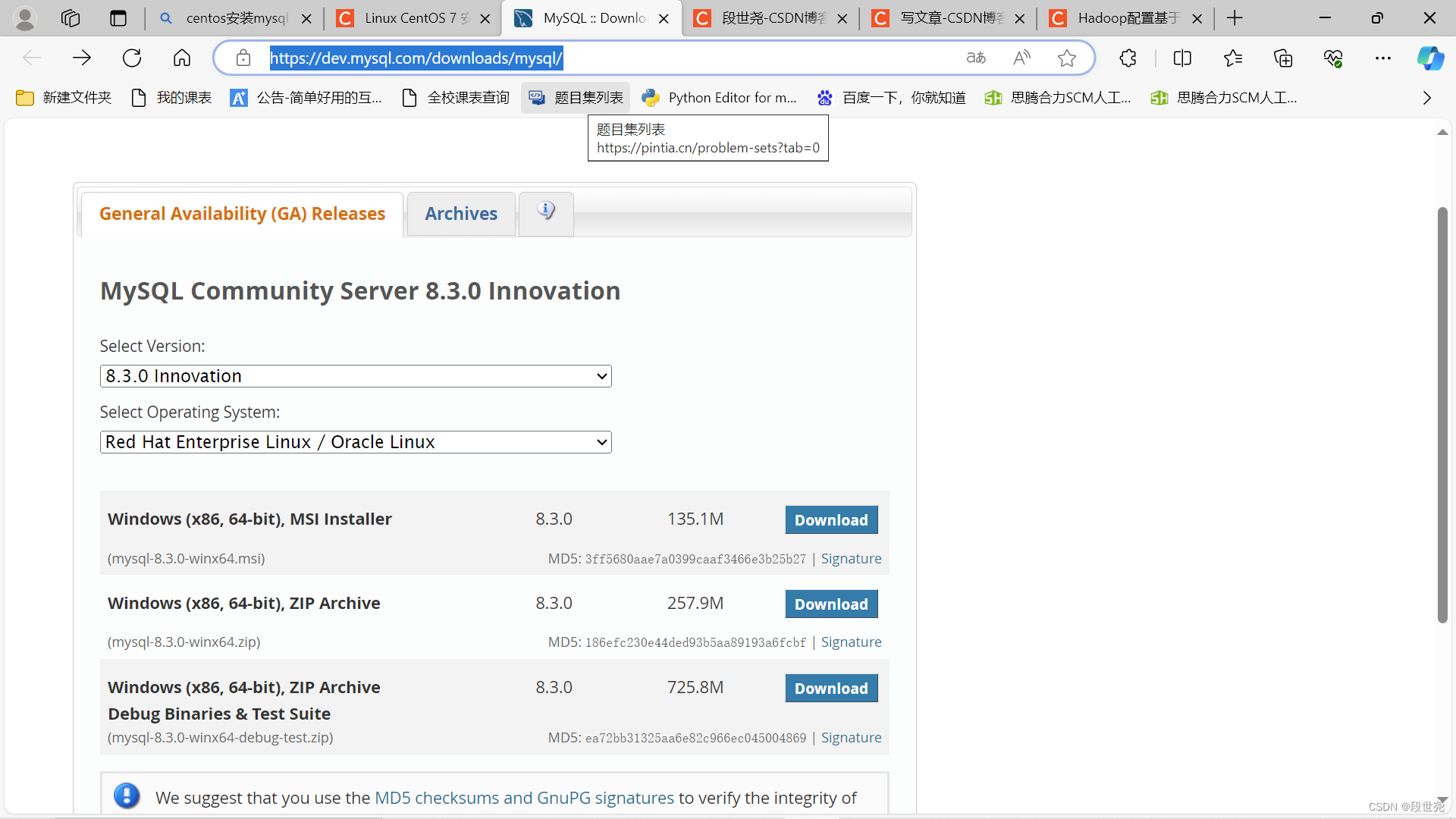
Task: Launch the Copilot sidebar icon
Action: [x=1431, y=58]
